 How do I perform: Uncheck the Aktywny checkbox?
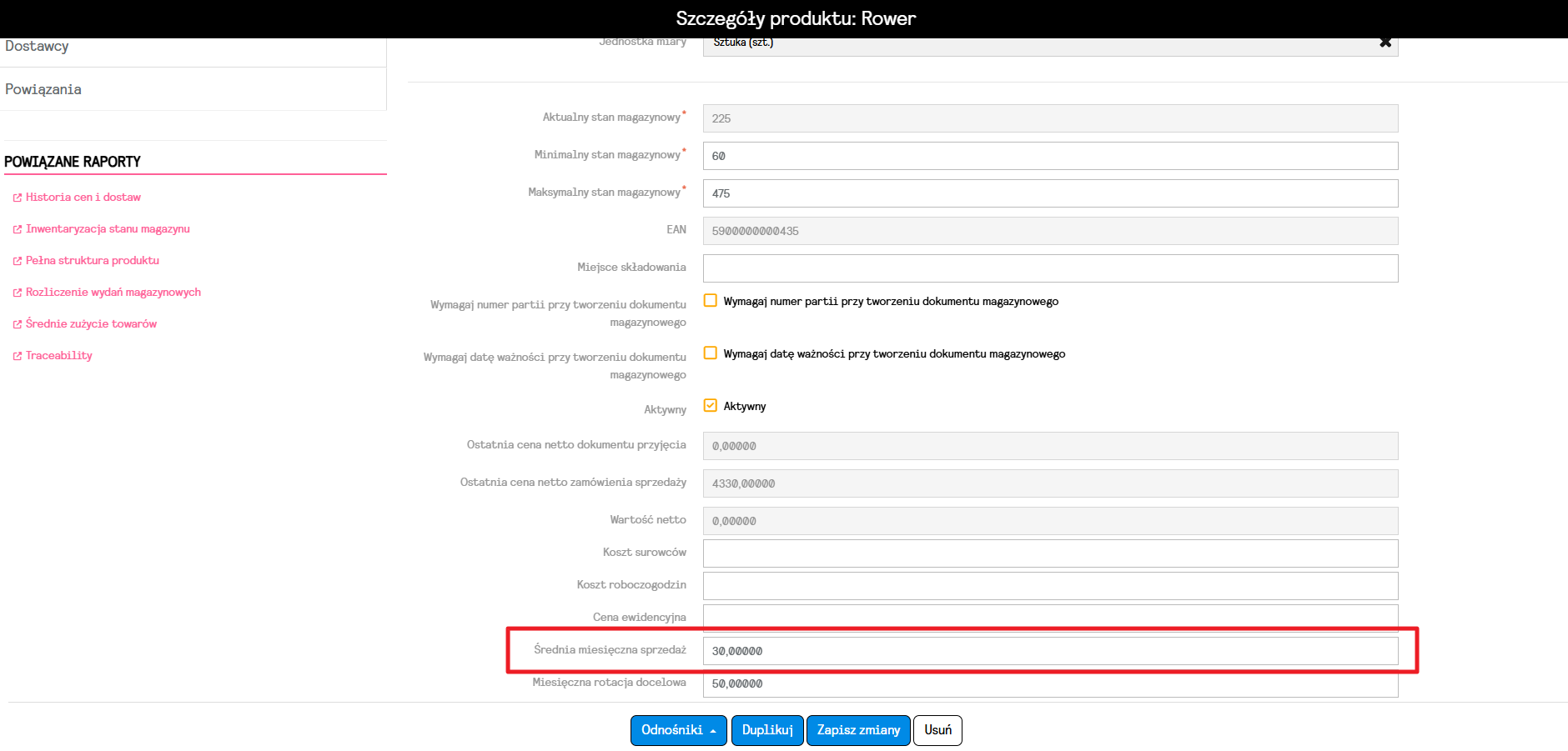point(711,405)
